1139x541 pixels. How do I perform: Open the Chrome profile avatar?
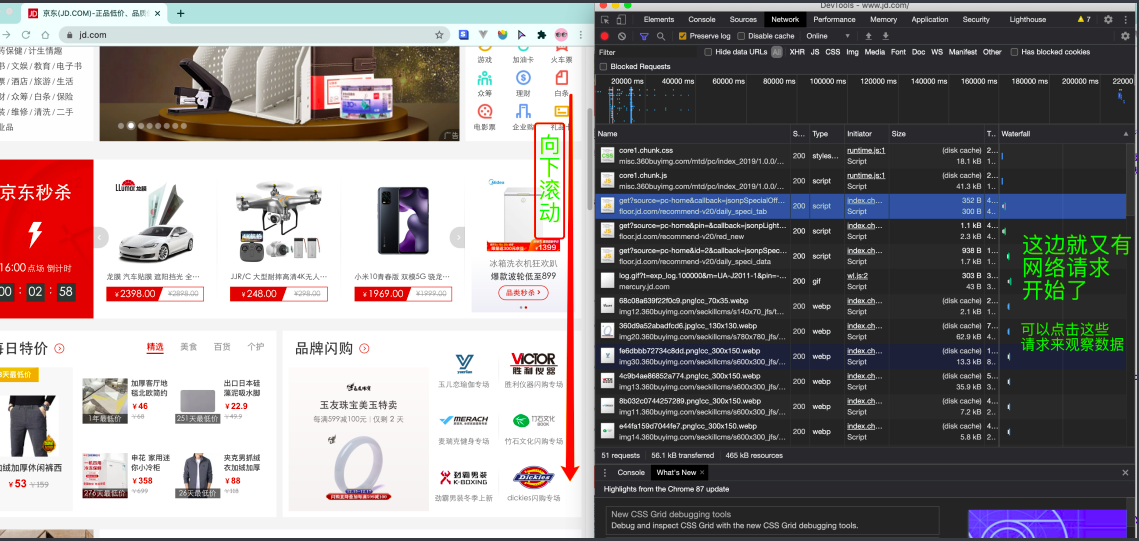click(x=561, y=34)
